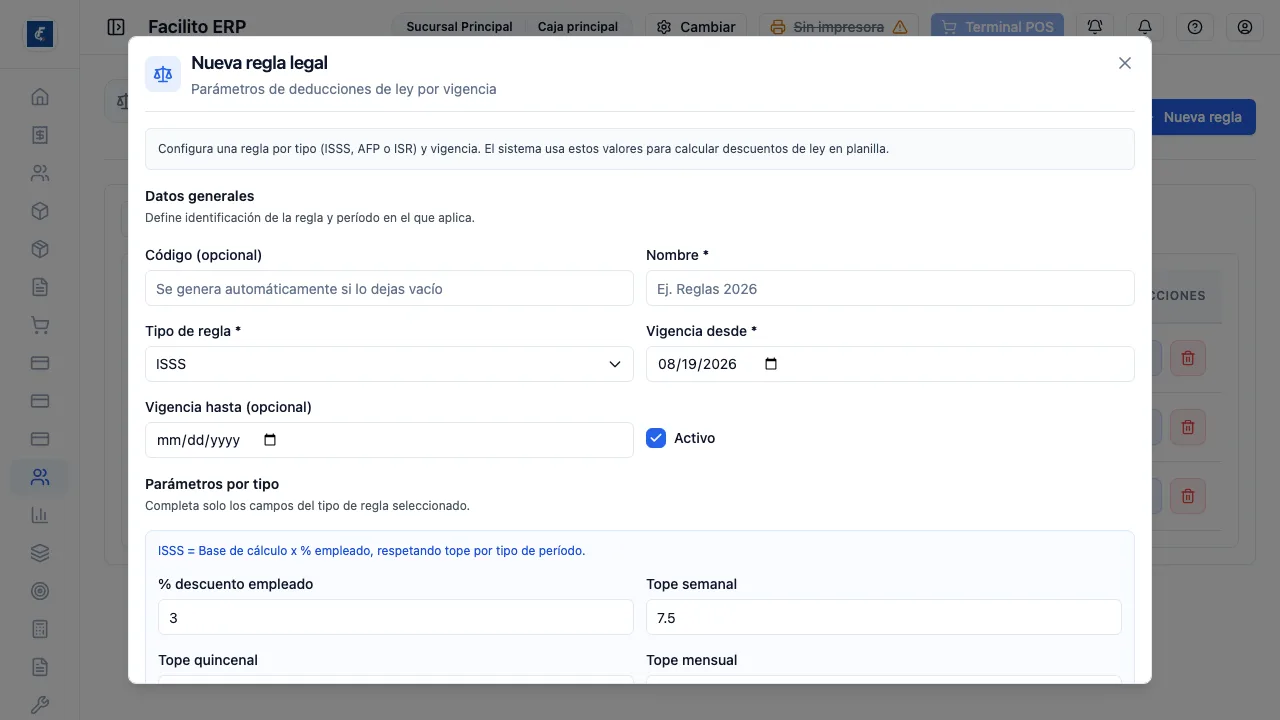Expand the Tipo de regla dropdown
Viewport: 1280px width, 720px height.
pos(389,364)
